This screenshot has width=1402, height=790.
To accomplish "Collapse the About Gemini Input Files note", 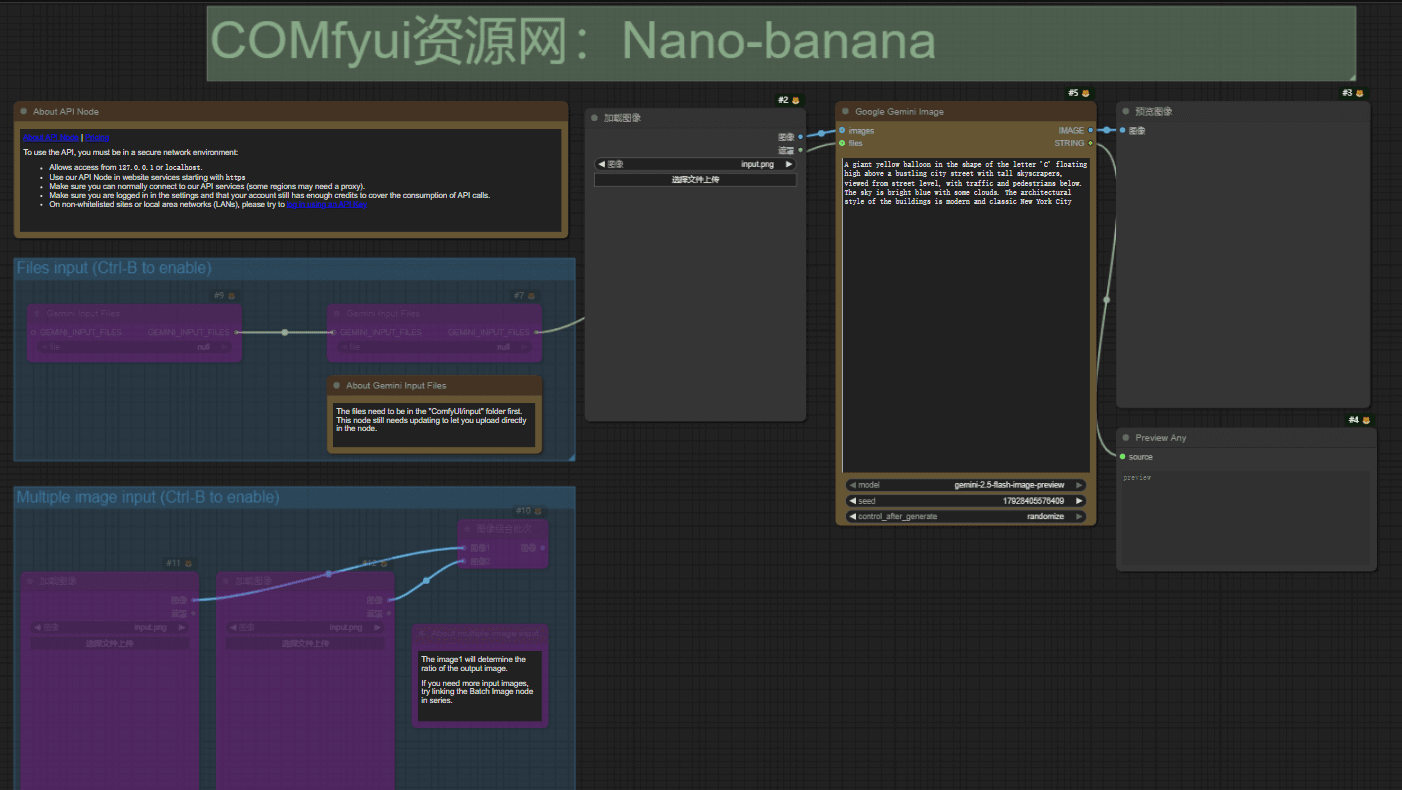I will point(337,385).
